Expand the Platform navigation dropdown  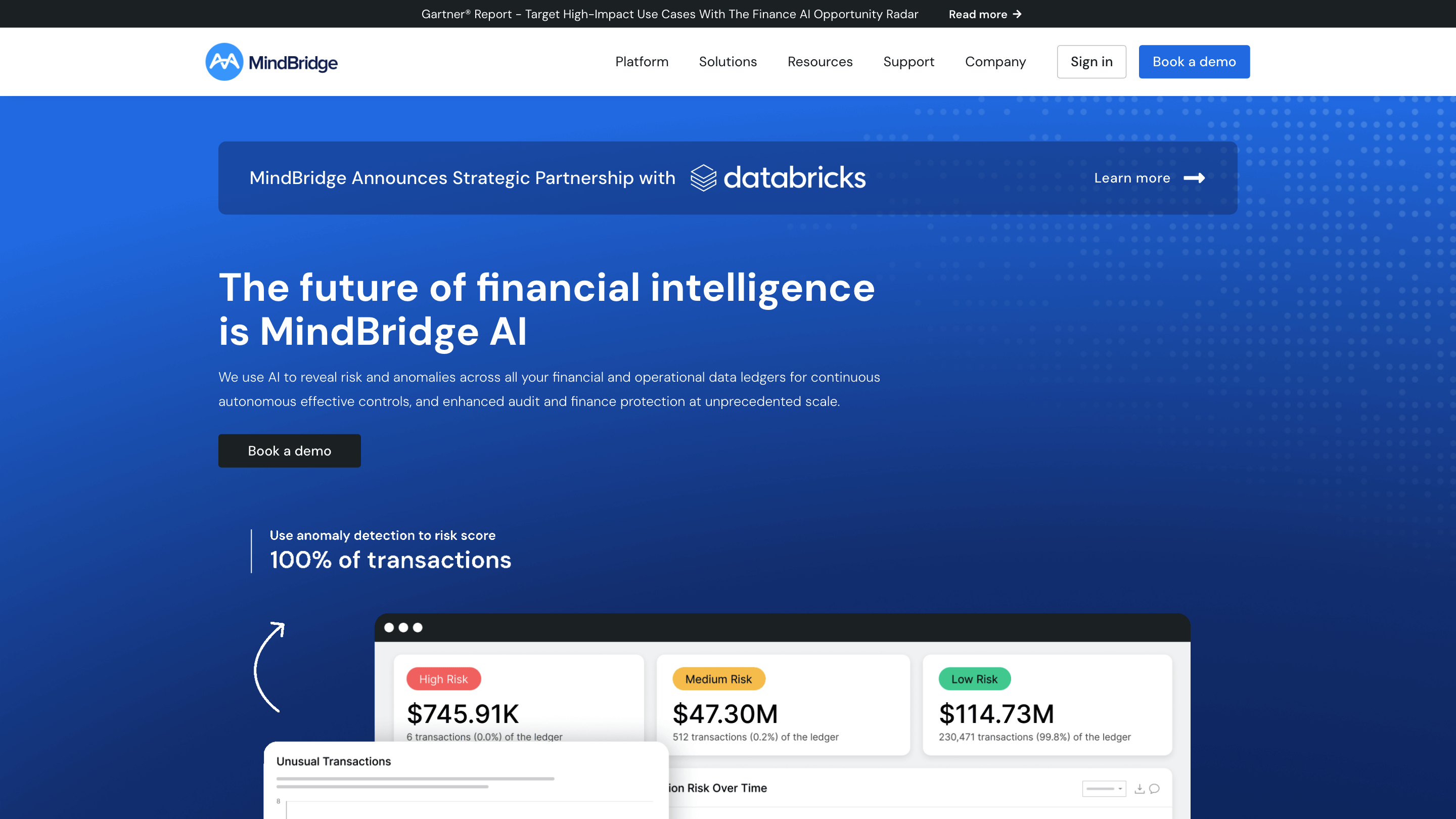[x=642, y=62]
